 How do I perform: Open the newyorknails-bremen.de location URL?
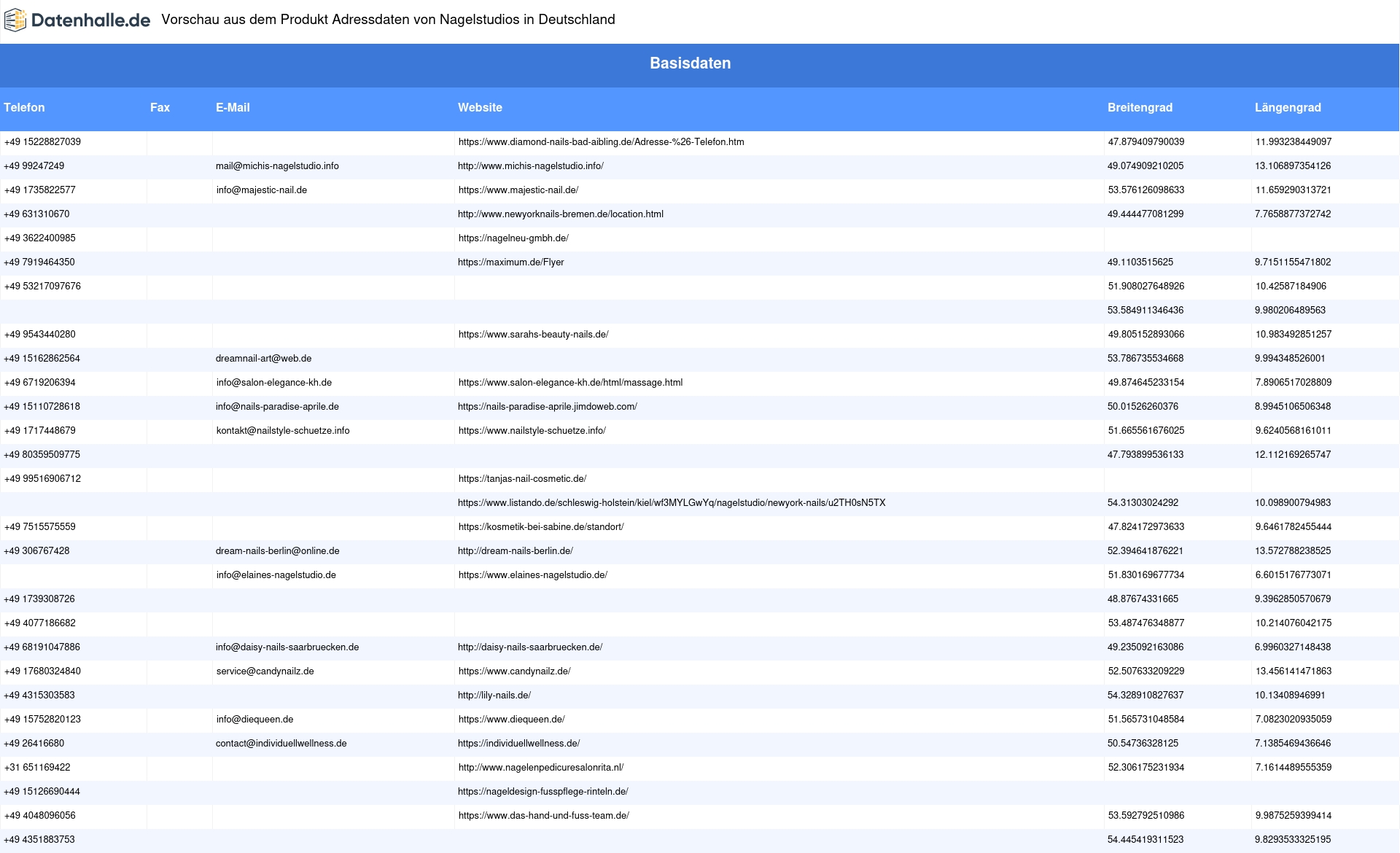561,214
